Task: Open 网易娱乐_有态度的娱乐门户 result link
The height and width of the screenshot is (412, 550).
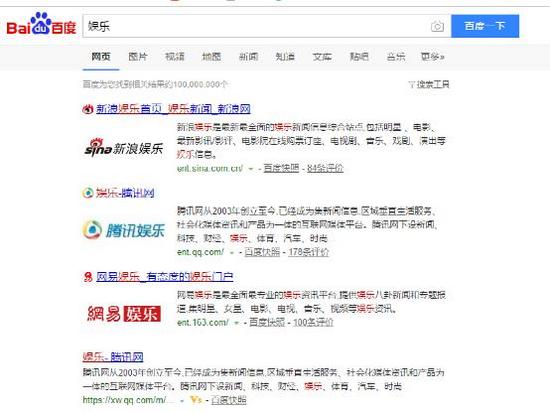Action: click(x=165, y=277)
